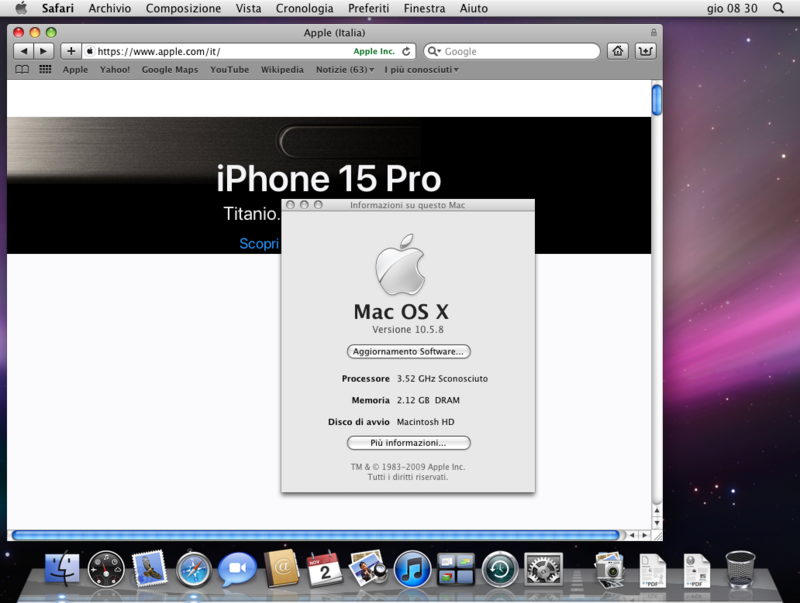800x603 pixels.
Task: Open the Aiuto menu
Action: pos(473,8)
